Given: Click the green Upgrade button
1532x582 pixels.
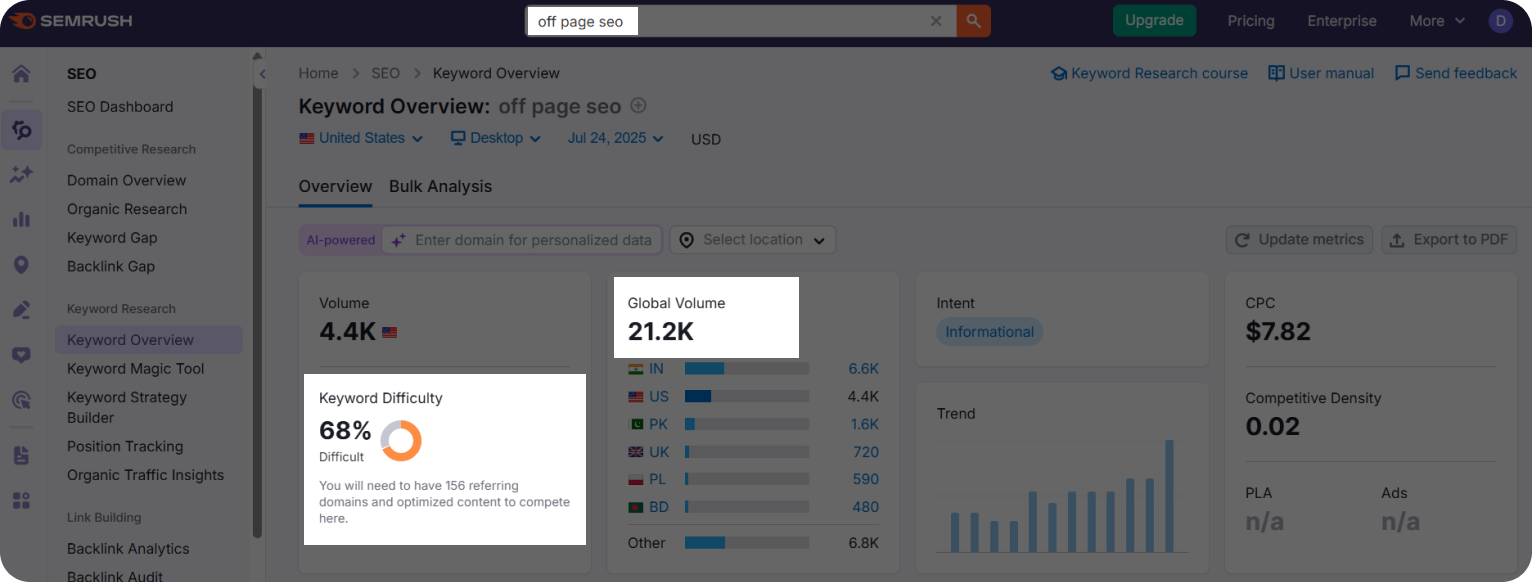Looking at the screenshot, I should 1154,21.
